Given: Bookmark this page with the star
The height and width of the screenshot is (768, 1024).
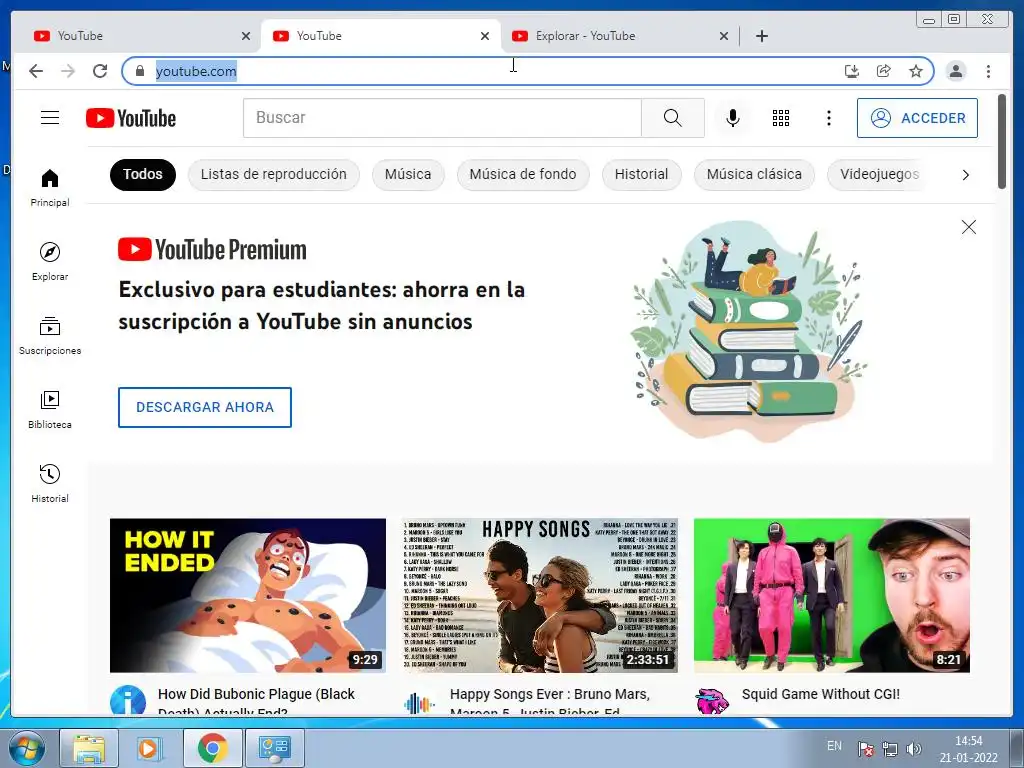Looking at the screenshot, I should click(x=916, y=71).
